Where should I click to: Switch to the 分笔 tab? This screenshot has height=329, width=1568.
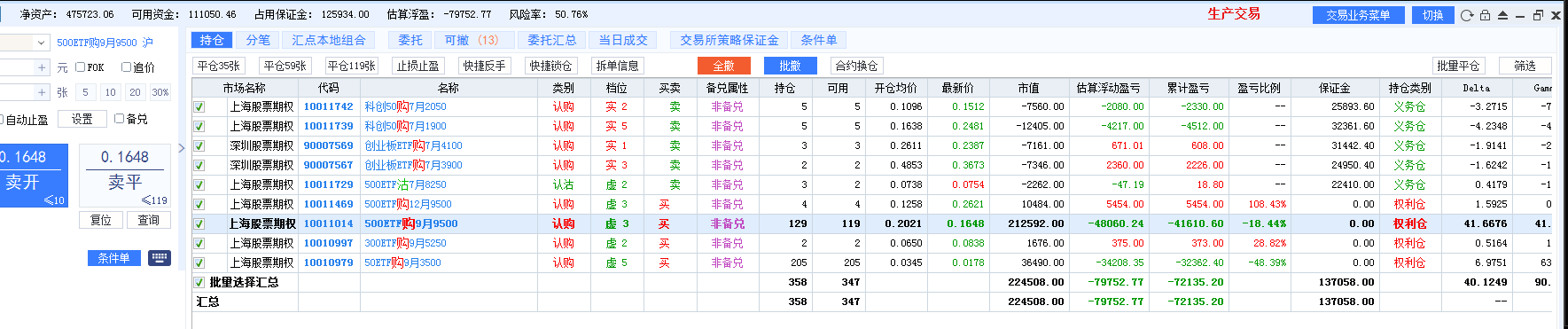tap(258, 40)
